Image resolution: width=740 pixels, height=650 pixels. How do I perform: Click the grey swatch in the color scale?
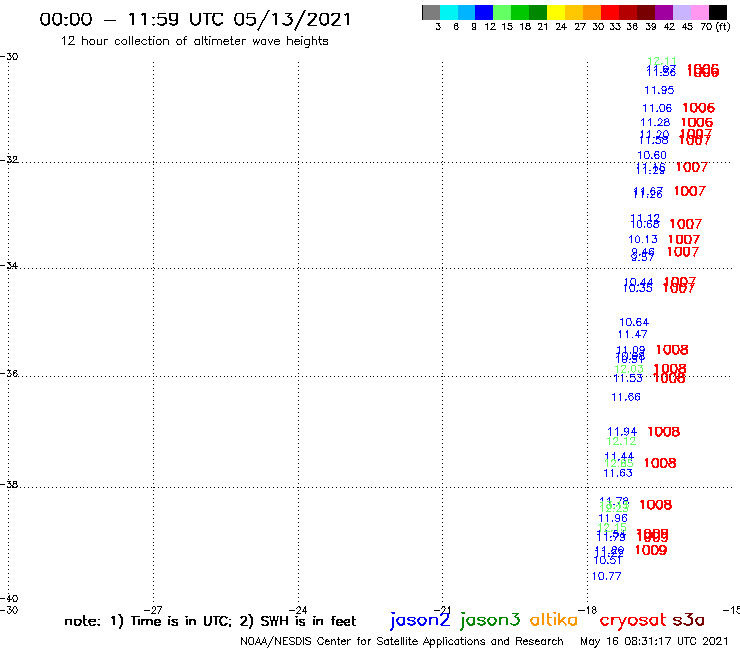[431, 12]
